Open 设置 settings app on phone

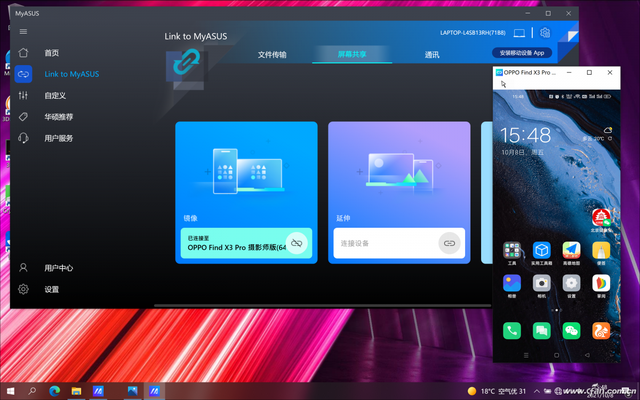point(571,283)
